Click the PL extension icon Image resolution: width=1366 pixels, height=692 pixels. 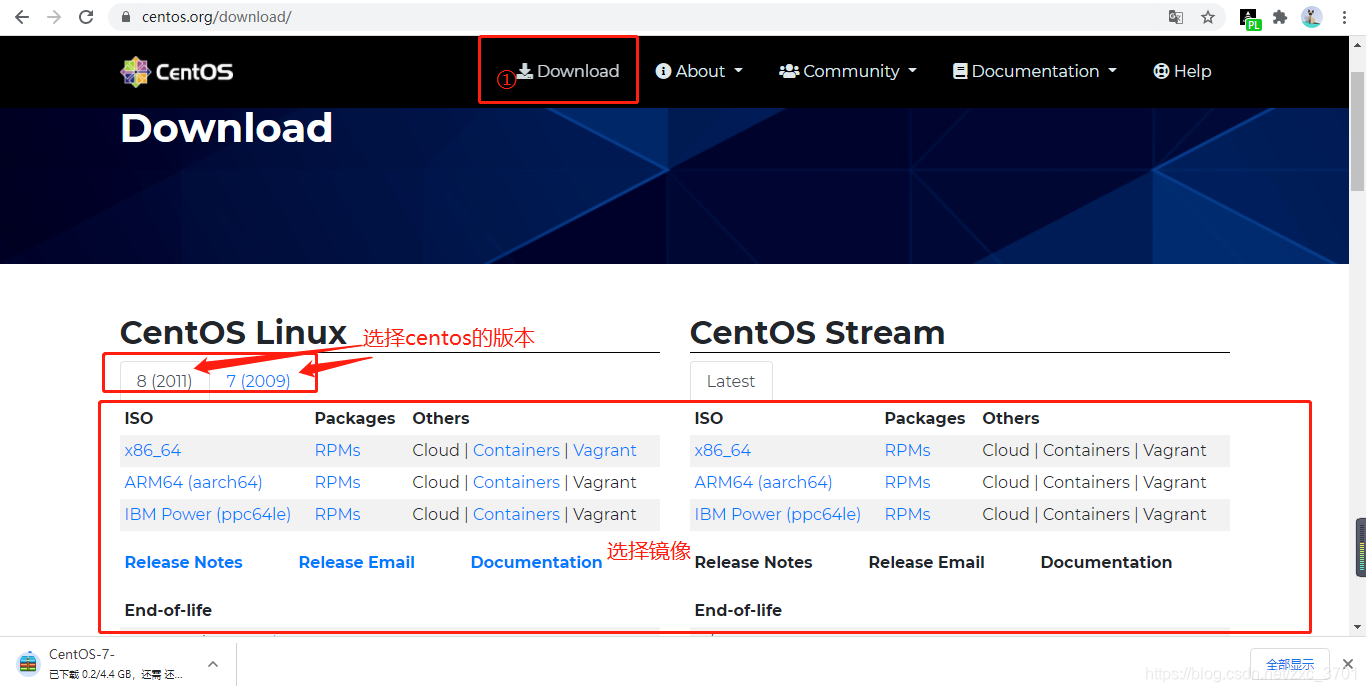click(1250, 19)
